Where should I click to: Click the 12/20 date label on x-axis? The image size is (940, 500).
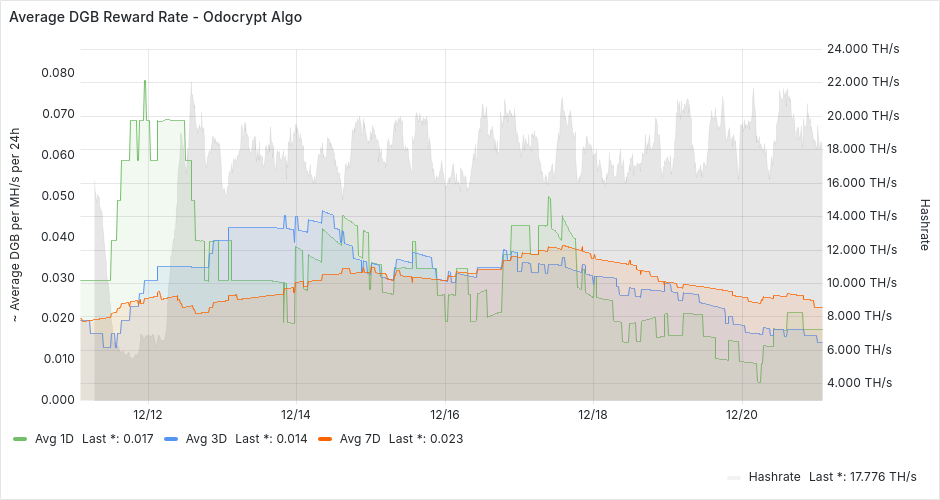tap(741, 413)
